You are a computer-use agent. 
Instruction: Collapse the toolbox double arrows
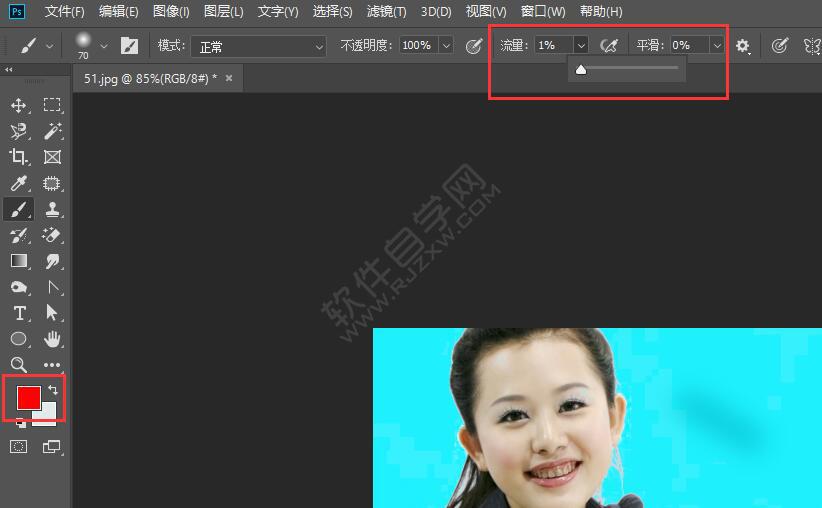(8, 69)
